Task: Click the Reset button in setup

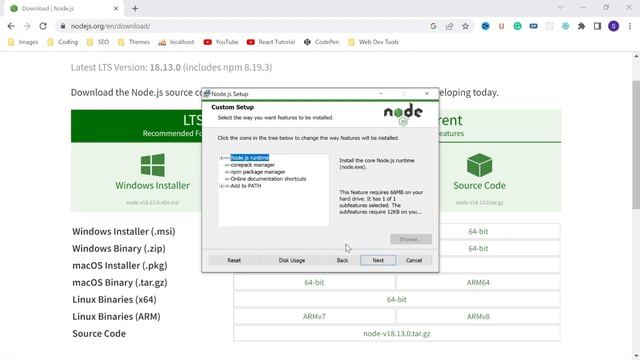Action: [234, 260]
